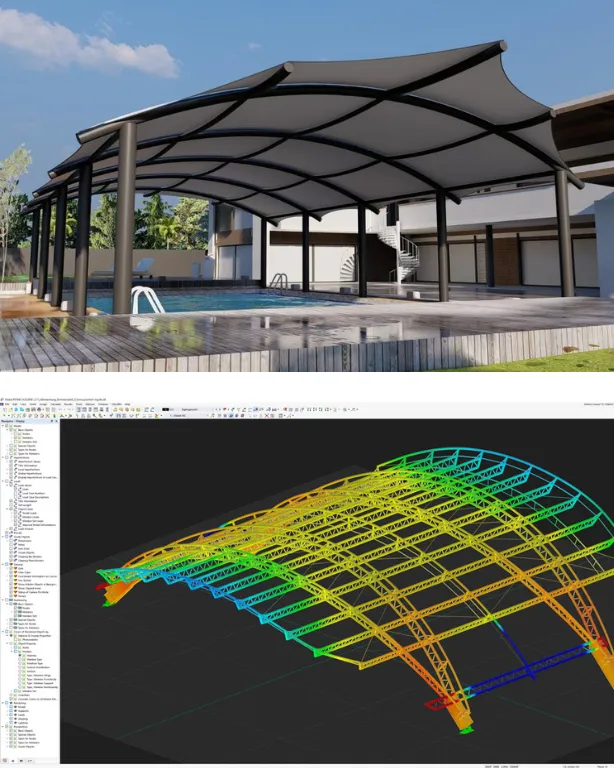Select the Self-weight item in the navigator
The height and width of the screenshot is (768, 614).
(26, 507)
